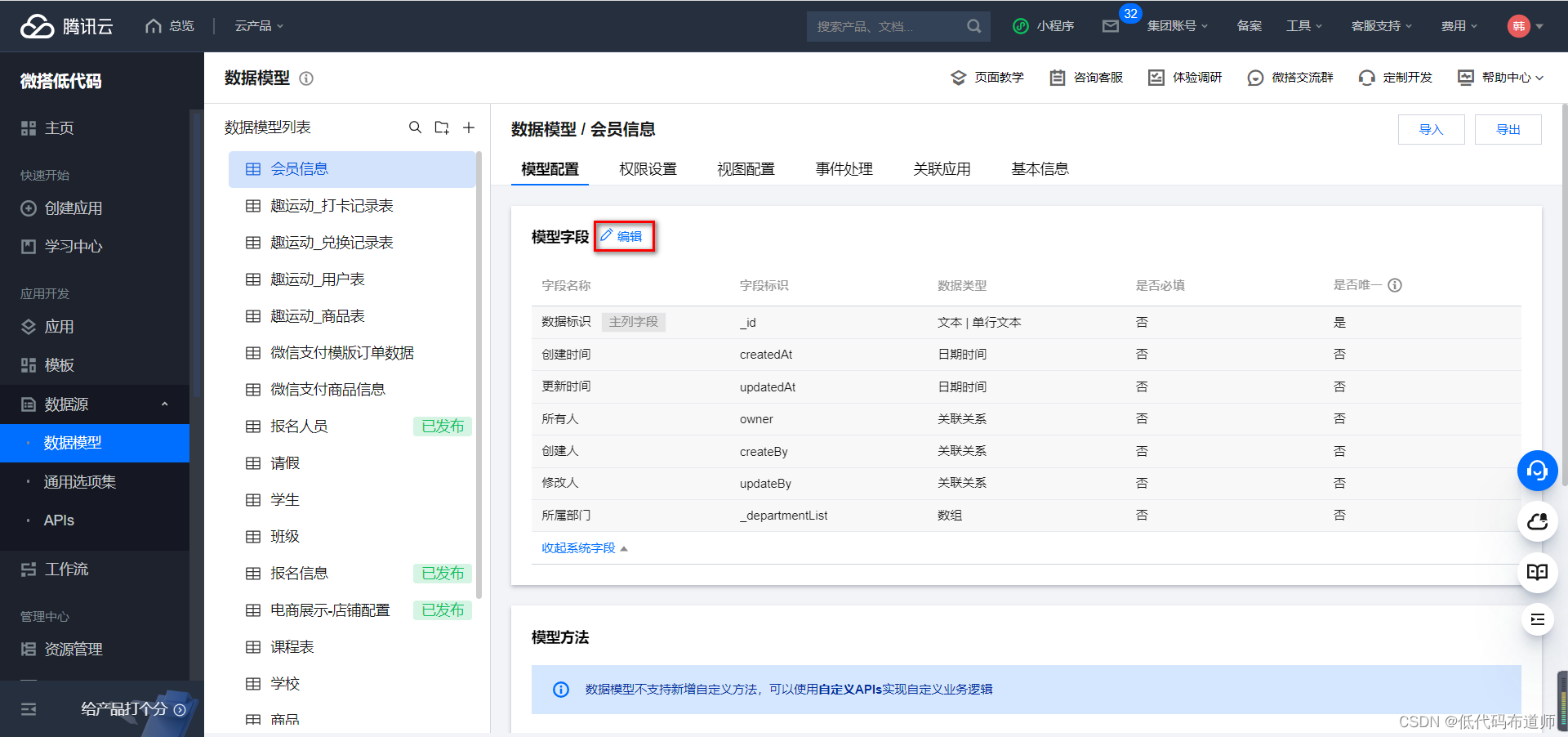Viewport: 1568px width, 737px height.
Task: Switch to 事件处理 tab
Action: tap(844, 169)
